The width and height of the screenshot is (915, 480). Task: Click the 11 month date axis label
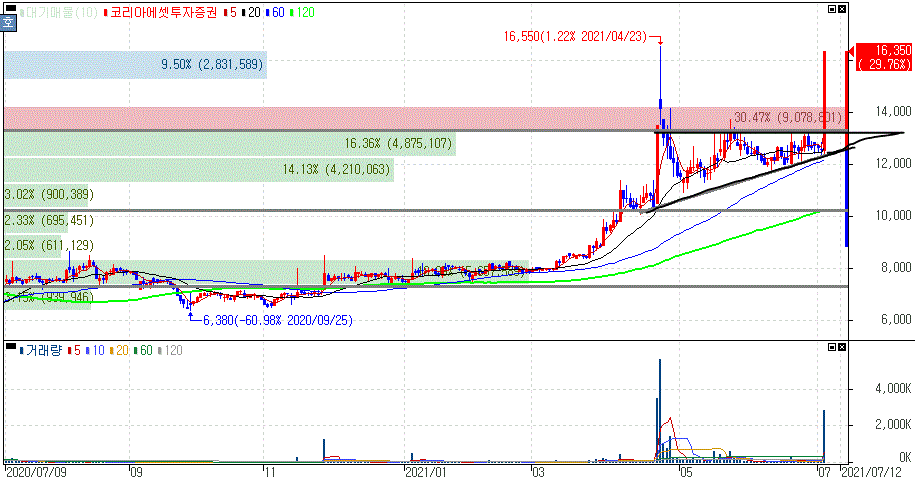click(270, 472)
